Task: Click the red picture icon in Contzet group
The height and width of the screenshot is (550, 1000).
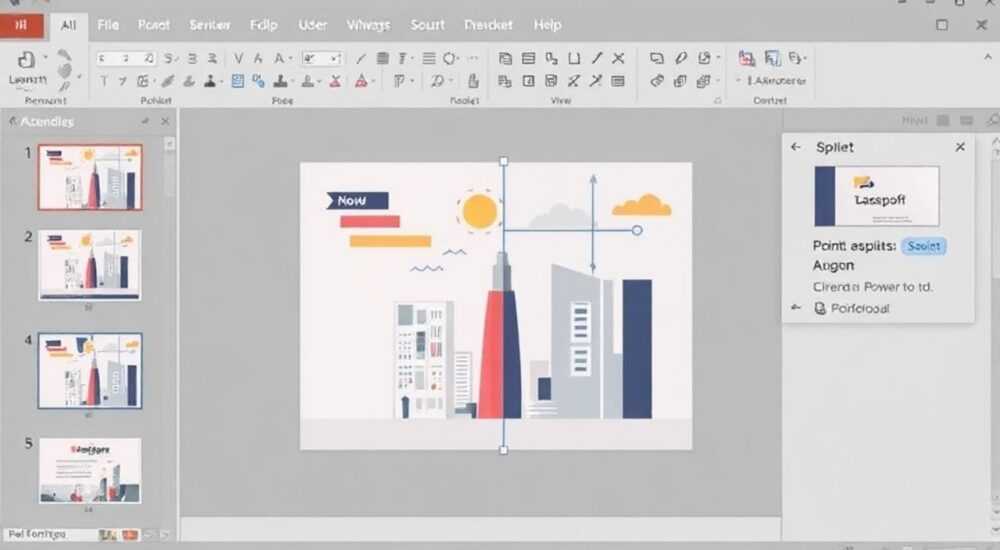Action: (x=746, y=59)
